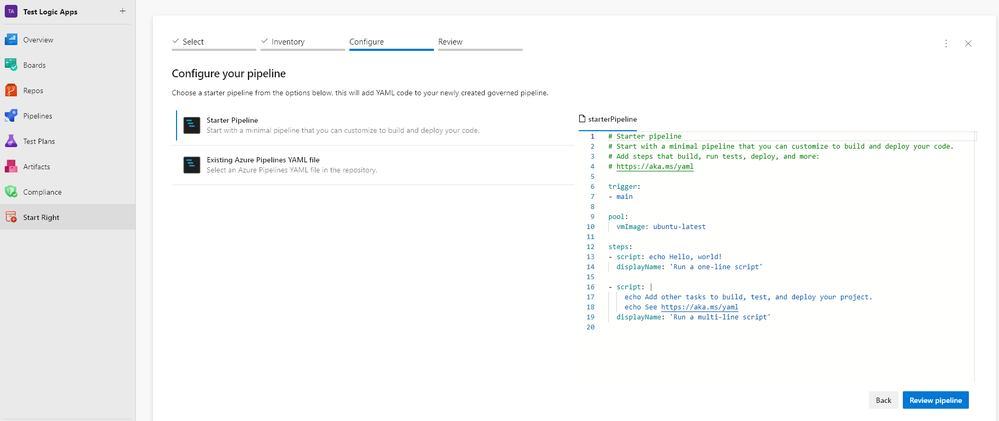Viewport: 999px width, 421px height.
Task: Click the '- main' line in editor
Action: (x=621, y=197)
